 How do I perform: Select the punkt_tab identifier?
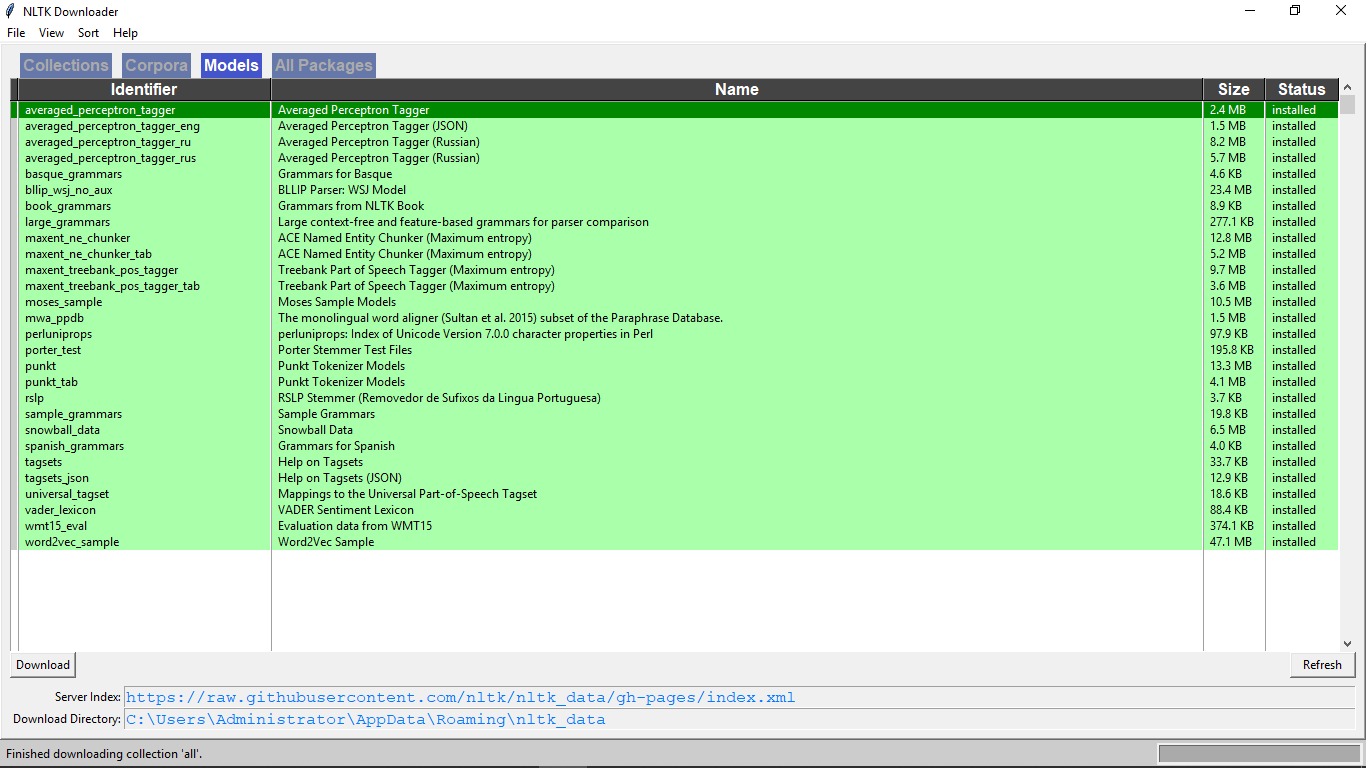pyautogui.click(x=51, y=382)
